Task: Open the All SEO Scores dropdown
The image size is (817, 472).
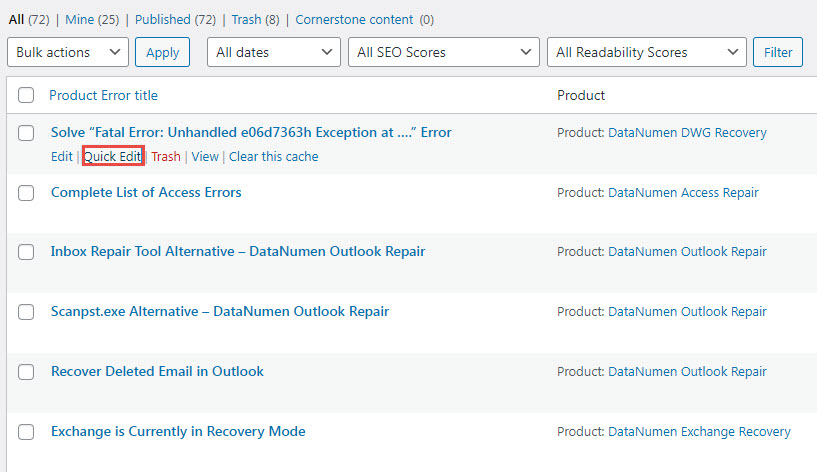Action: click(443, 52)
